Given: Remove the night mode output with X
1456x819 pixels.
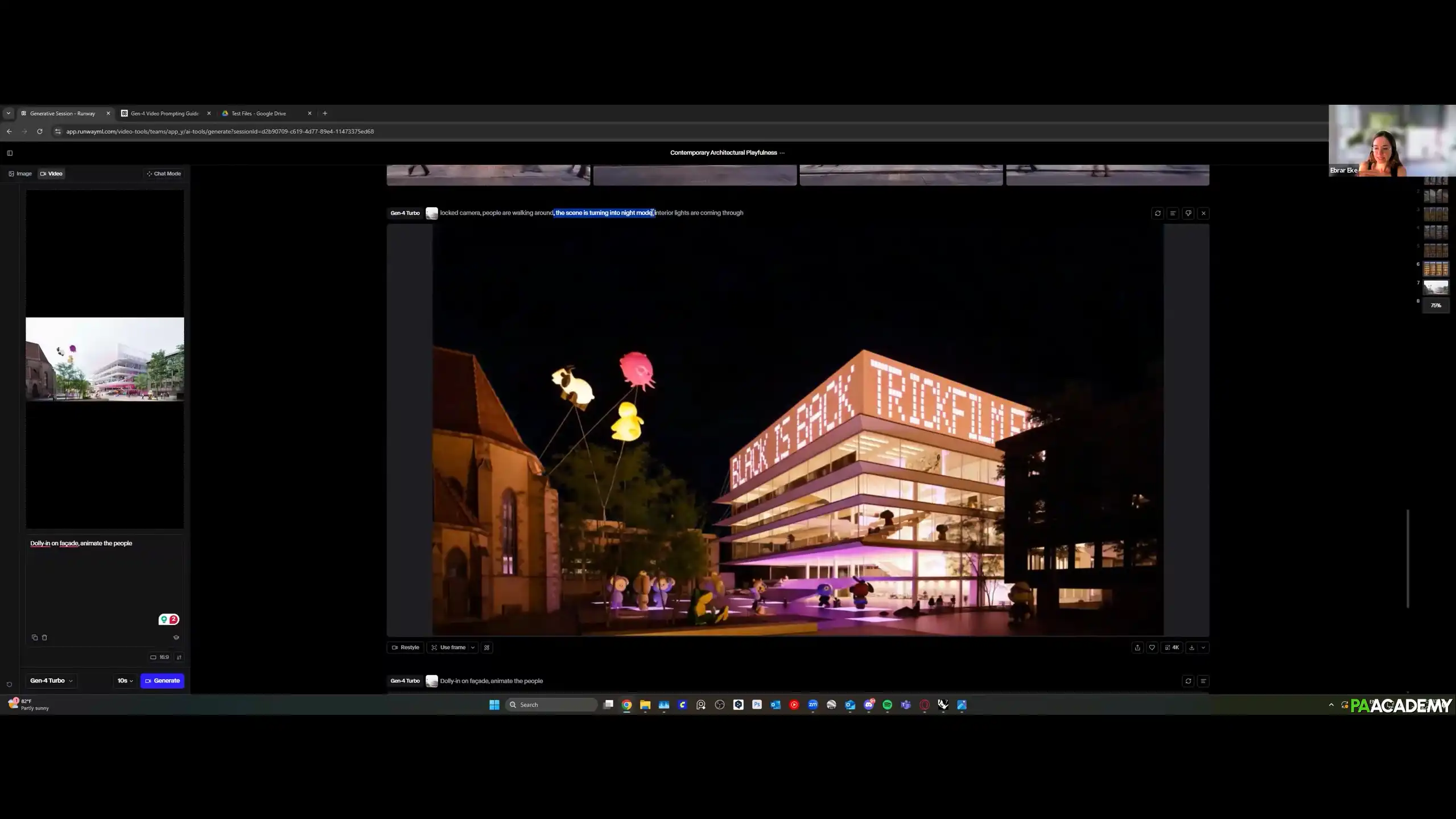Looking at the screenshot, I should pos(1203,213).
